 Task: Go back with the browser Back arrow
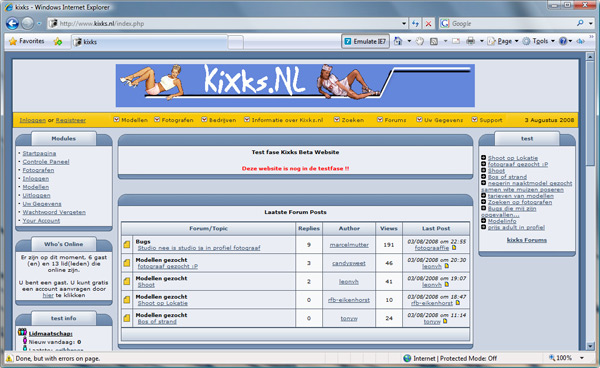(12, 24)
